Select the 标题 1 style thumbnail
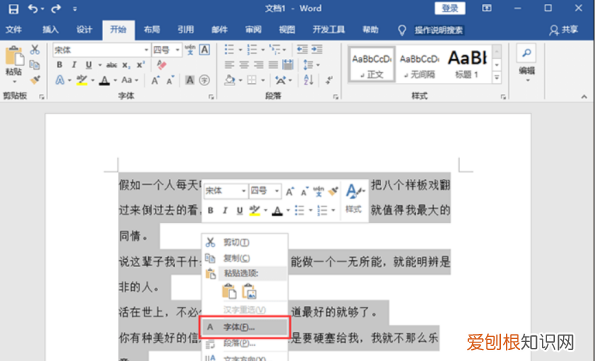 click(467, 64)
